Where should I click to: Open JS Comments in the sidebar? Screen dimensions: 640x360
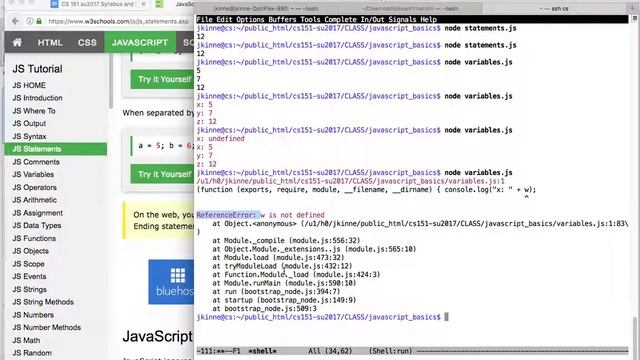point(36,162)
